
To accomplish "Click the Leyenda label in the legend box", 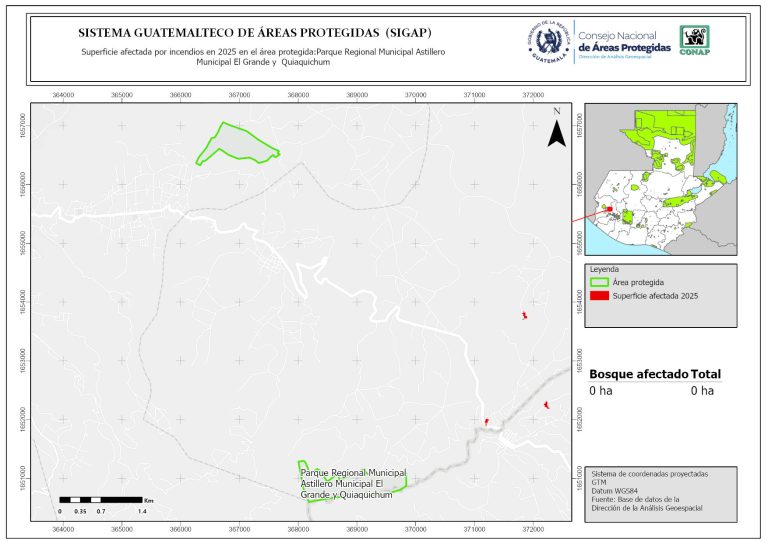I will click(x=606, y=270).
